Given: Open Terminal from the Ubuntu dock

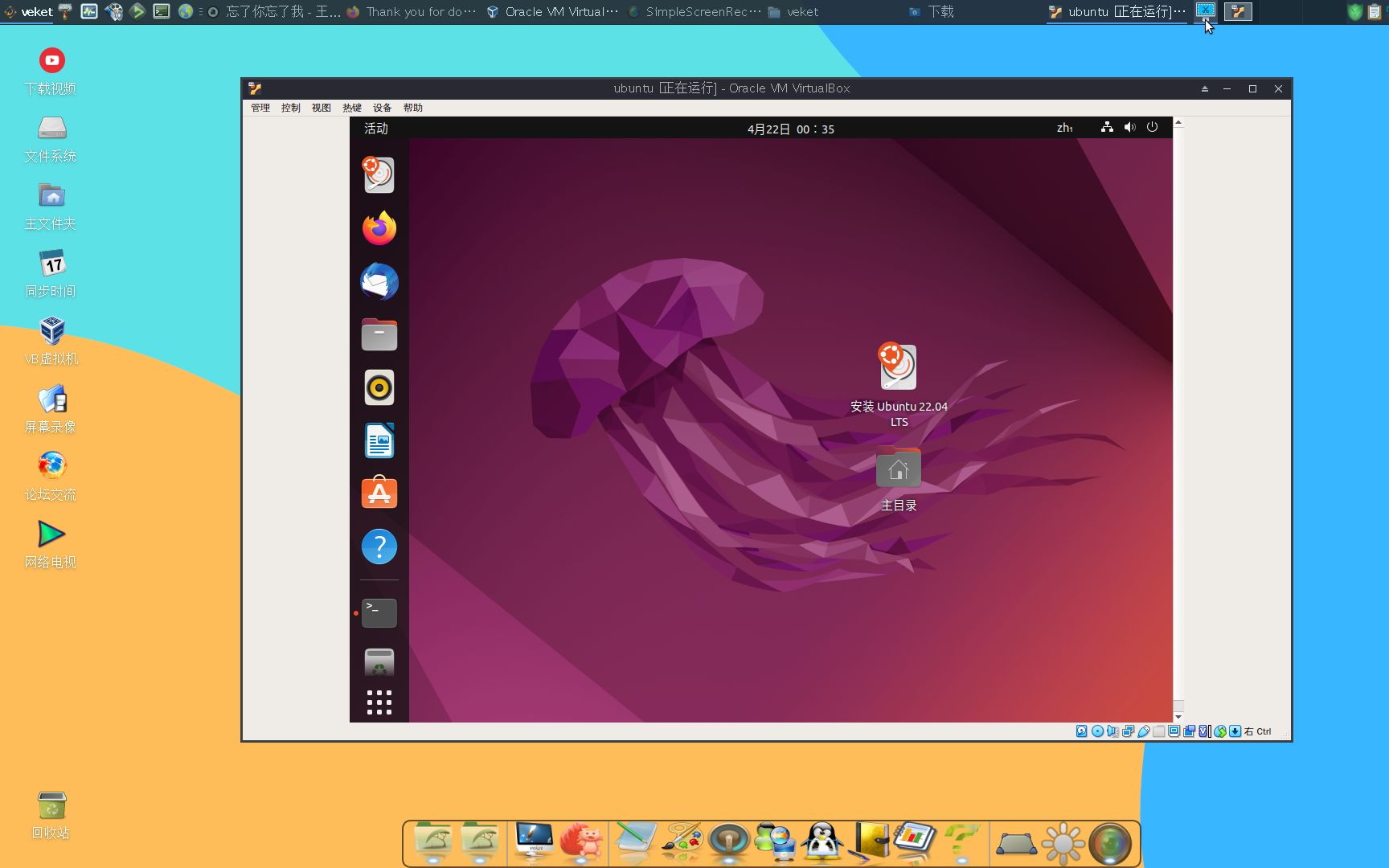Looking at the screenshot, I should click(379, 612).
